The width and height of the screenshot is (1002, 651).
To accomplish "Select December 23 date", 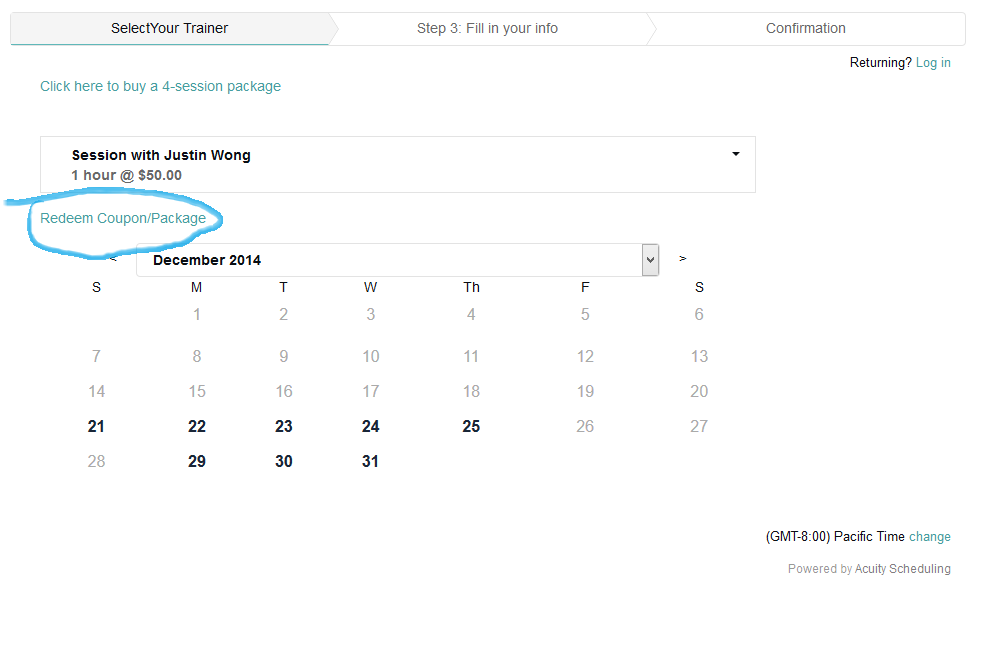I will 284,426.
